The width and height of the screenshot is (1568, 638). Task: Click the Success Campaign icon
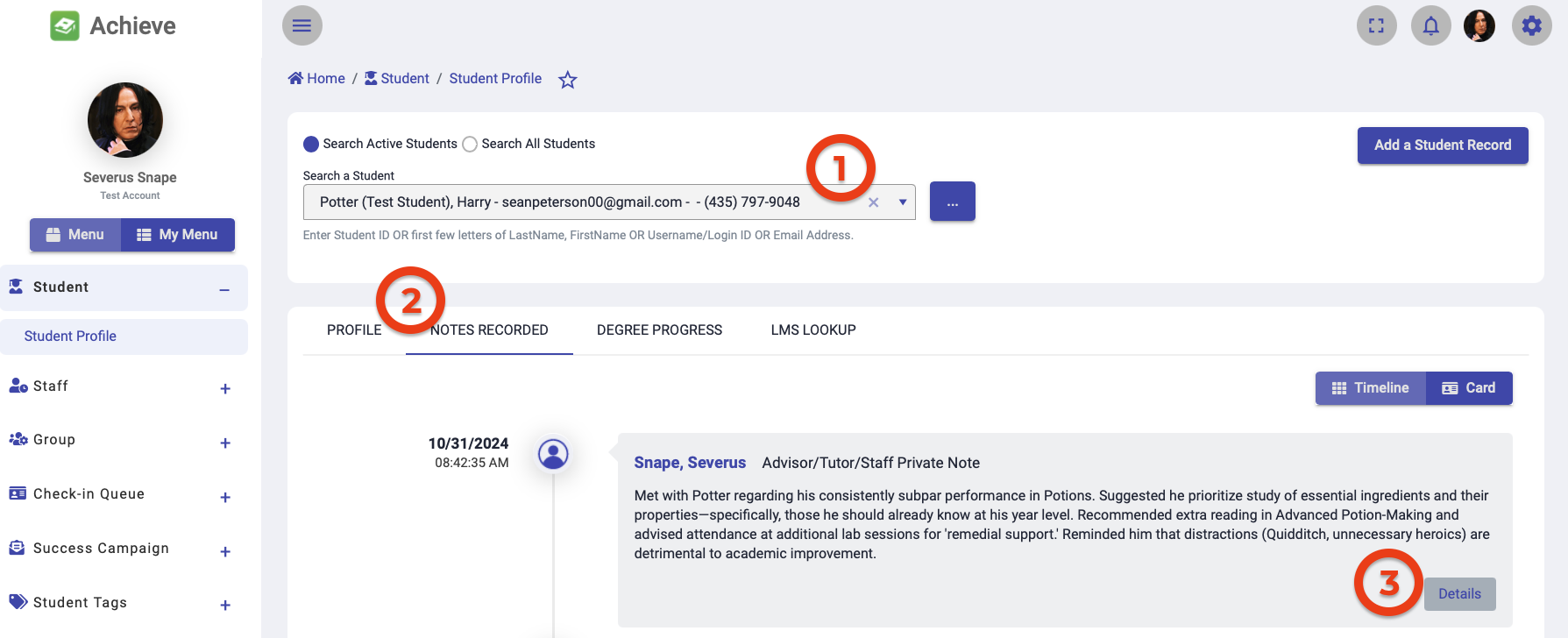[17, 548]
